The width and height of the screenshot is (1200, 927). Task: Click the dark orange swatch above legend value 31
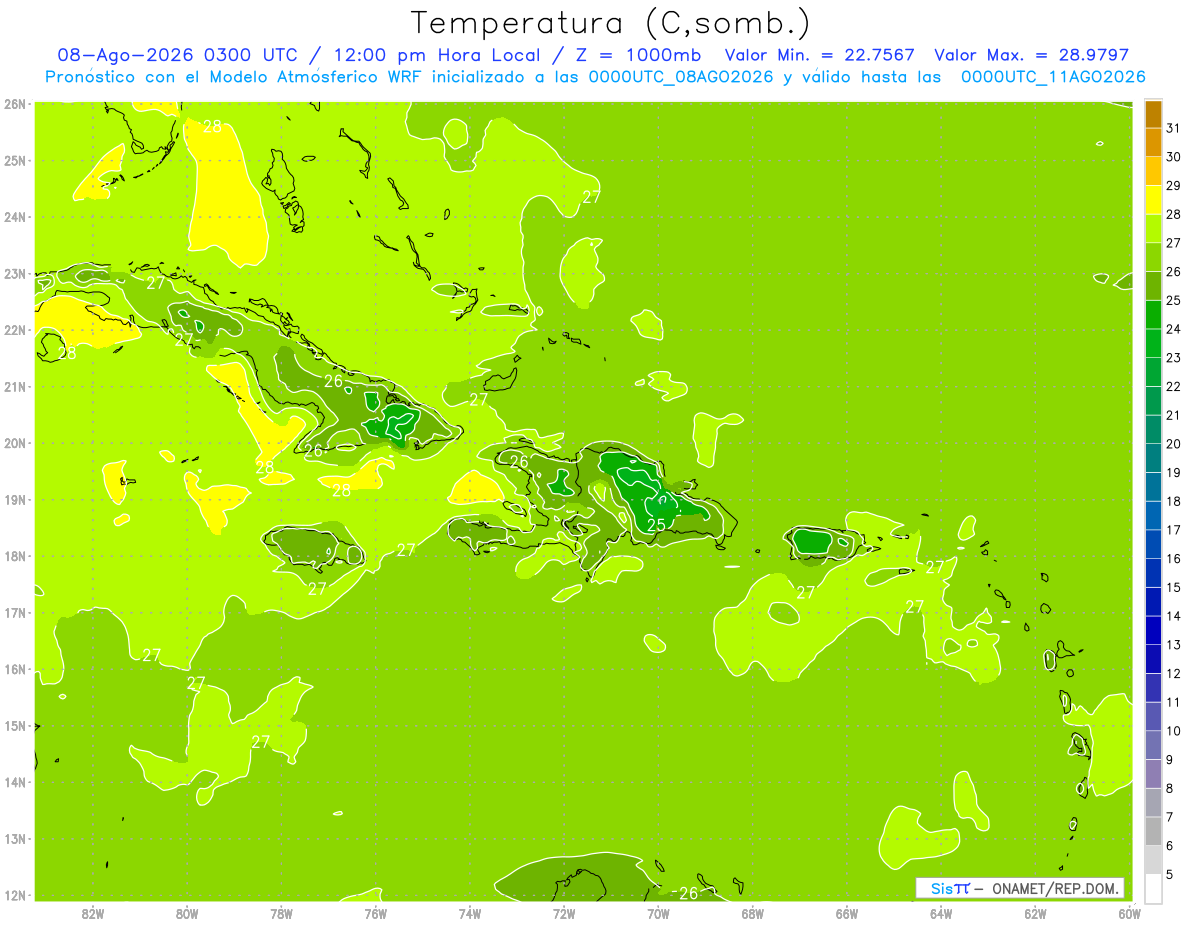(1153, 115)
